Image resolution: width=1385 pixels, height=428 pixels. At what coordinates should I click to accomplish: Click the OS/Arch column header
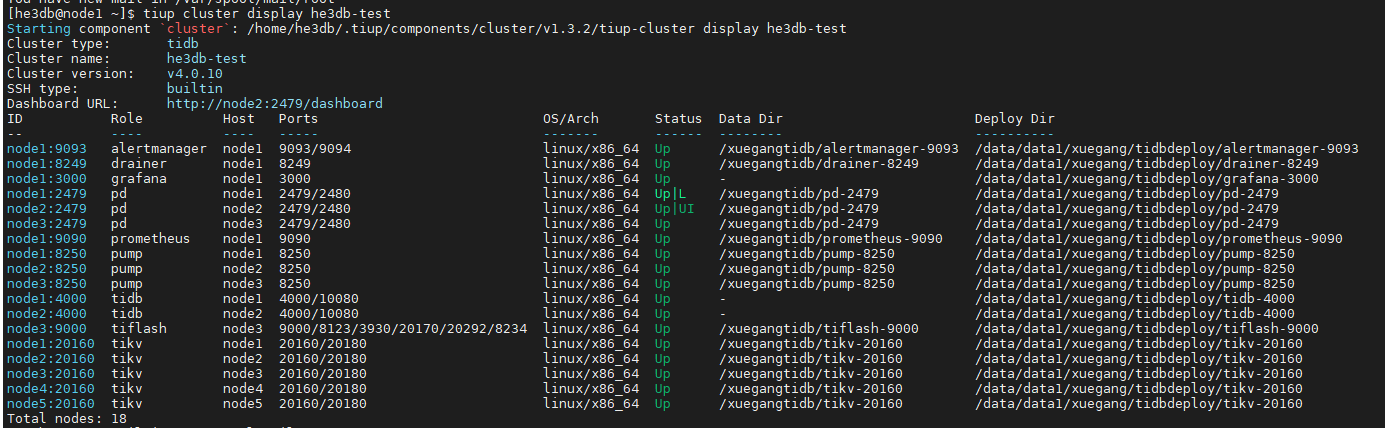tap(570, 119)
